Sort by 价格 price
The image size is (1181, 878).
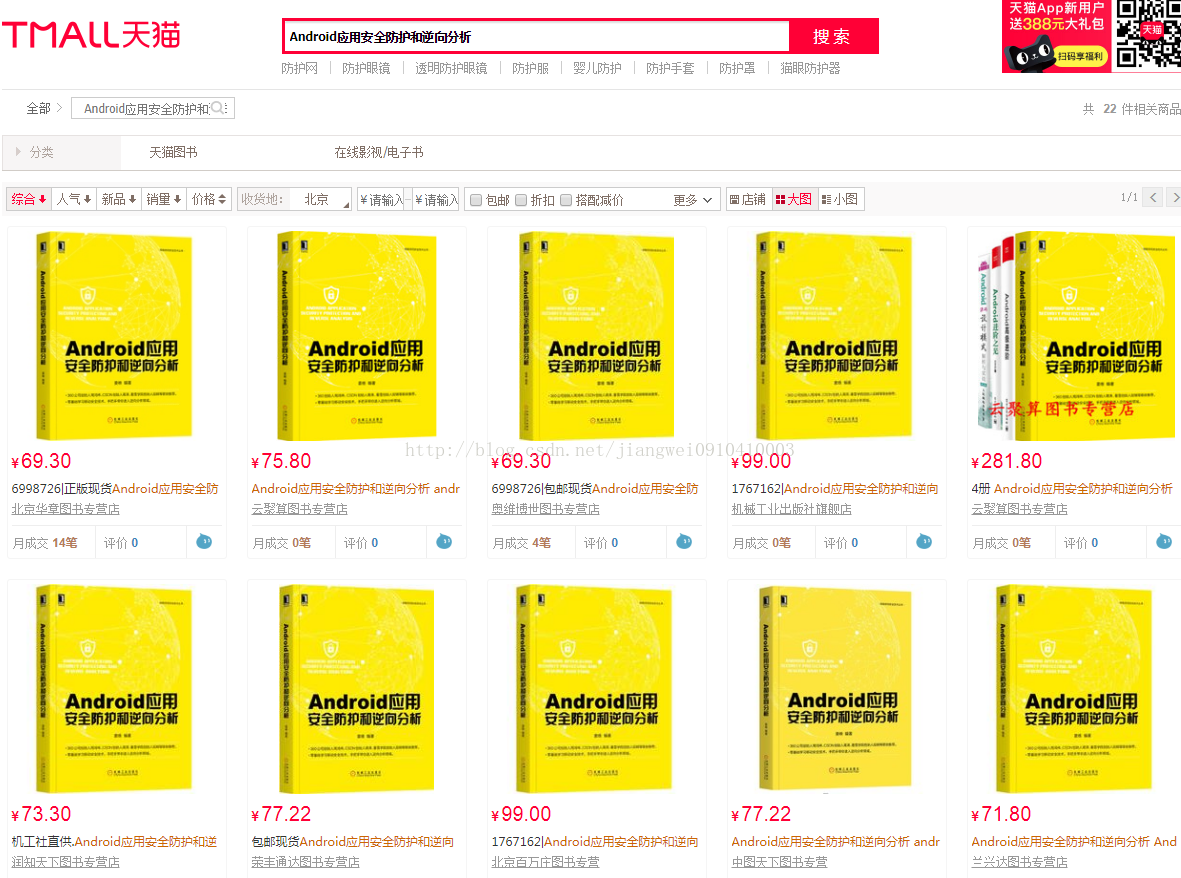[x=209, y=200]
